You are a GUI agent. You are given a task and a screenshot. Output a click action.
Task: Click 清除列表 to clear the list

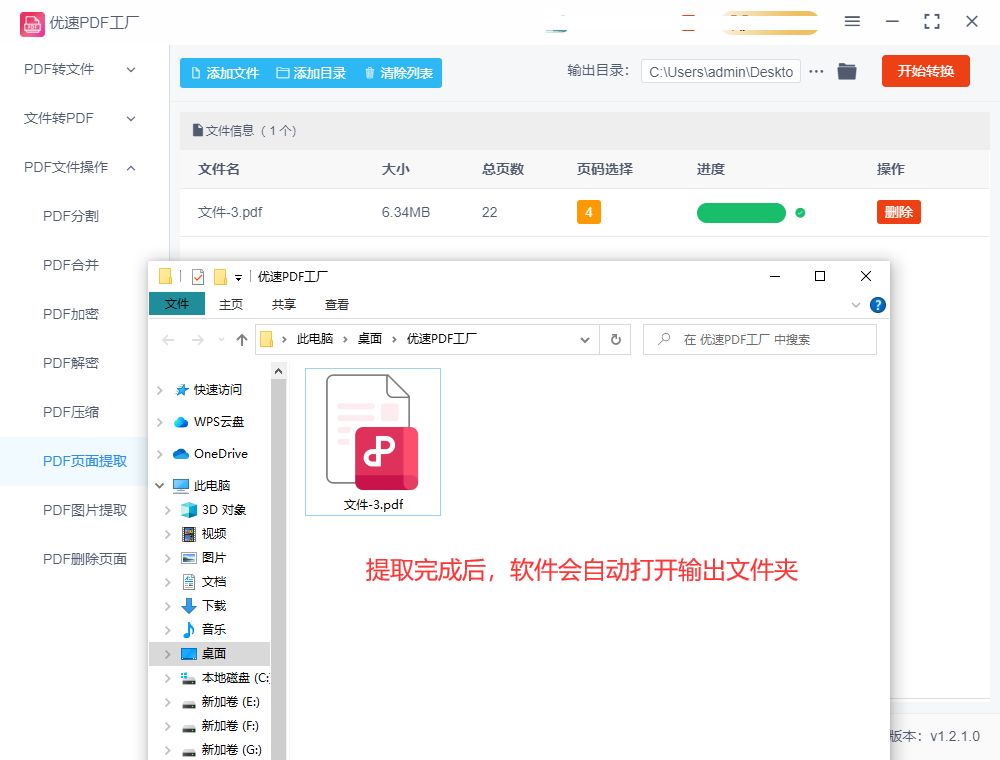(399, 73)
